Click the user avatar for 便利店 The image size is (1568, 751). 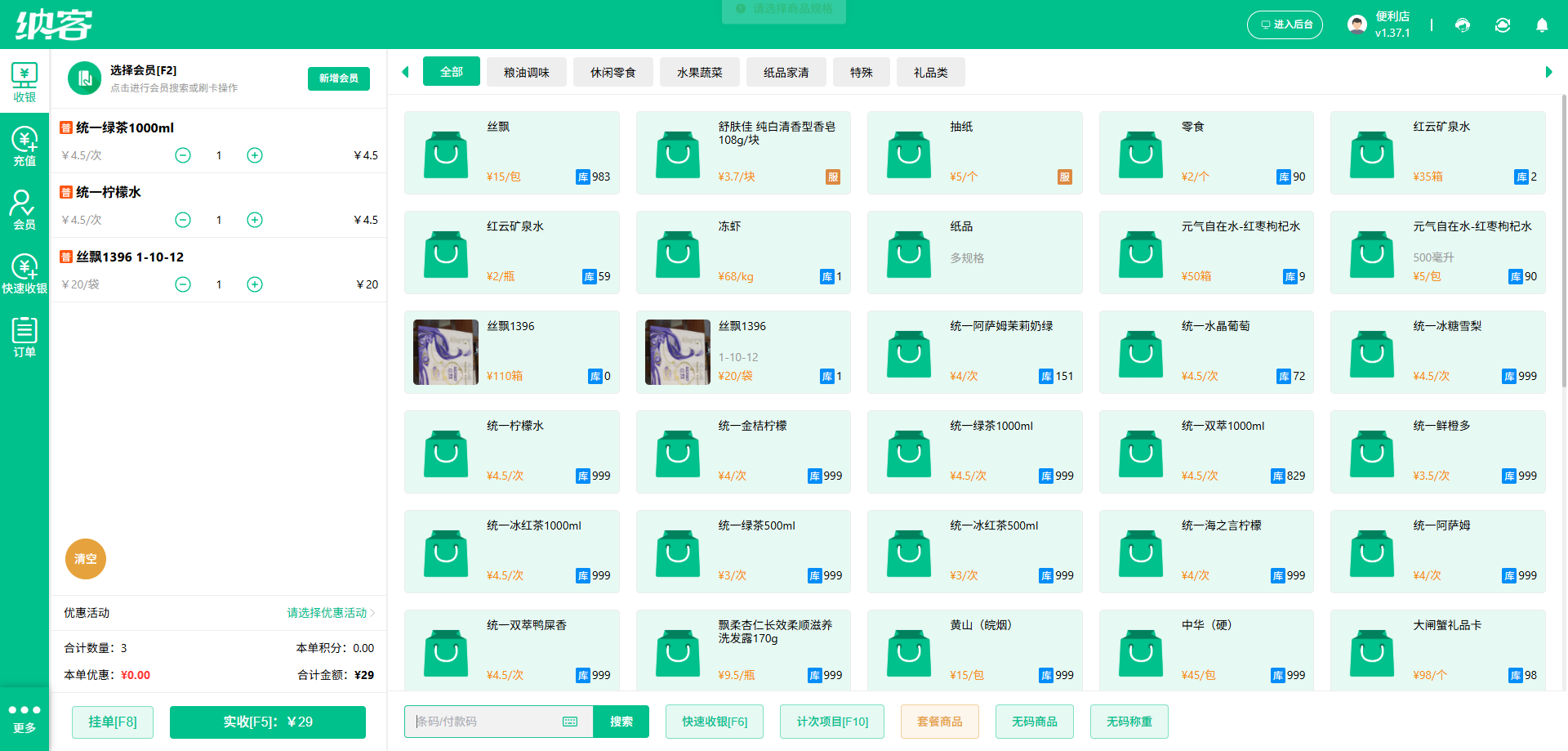1356,25
